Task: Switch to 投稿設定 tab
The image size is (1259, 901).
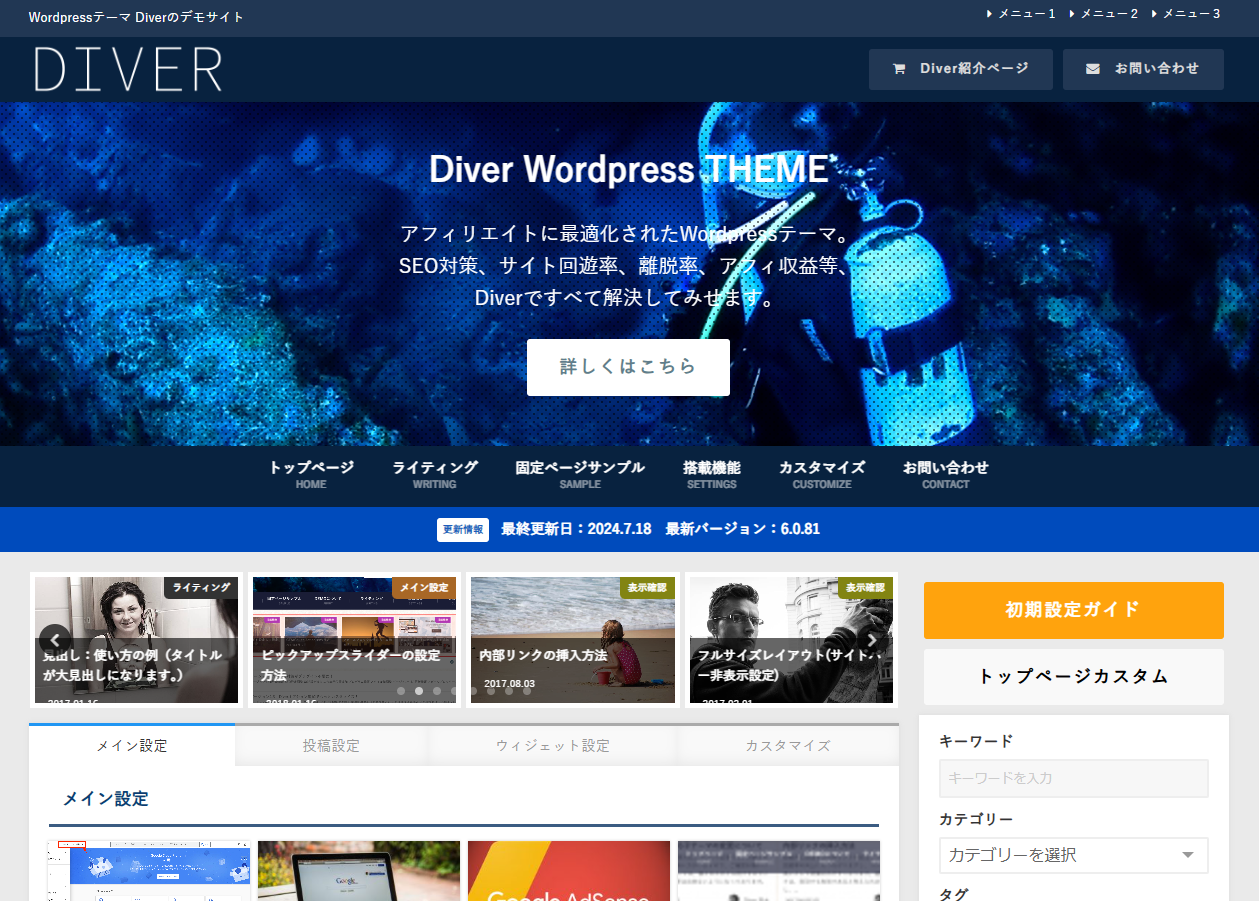Action: click(x=331, y=746)
